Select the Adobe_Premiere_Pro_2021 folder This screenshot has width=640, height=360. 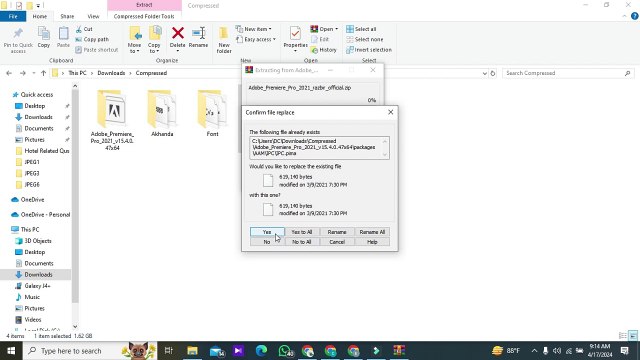[112, 120]
